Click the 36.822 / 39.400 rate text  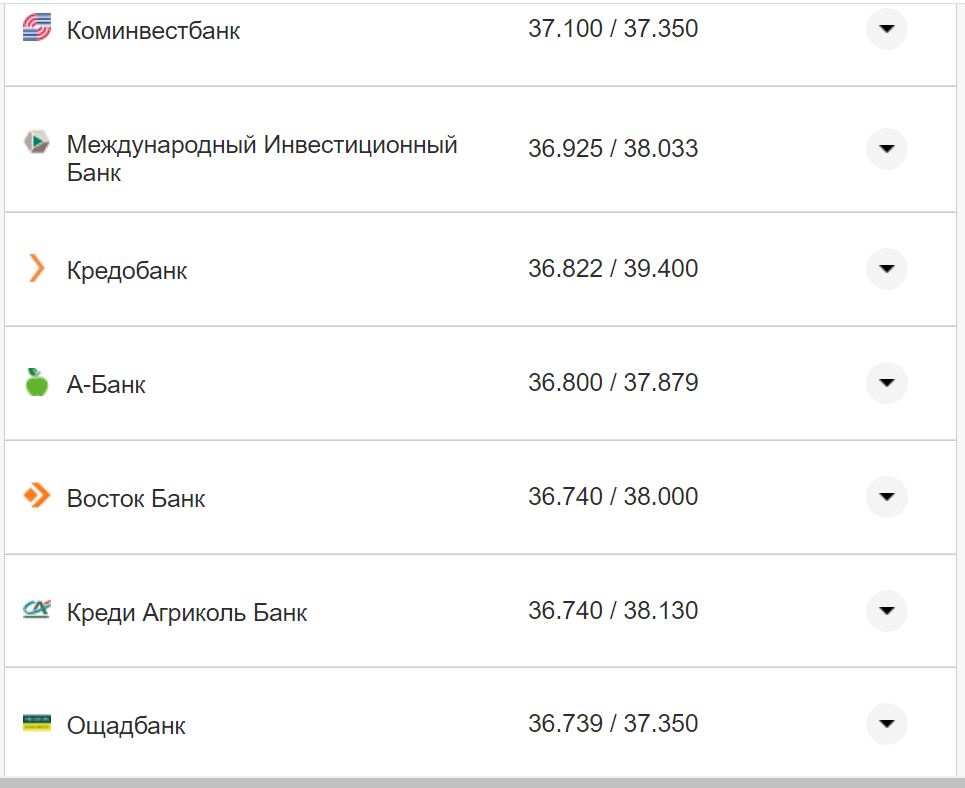tap(613, 268)
